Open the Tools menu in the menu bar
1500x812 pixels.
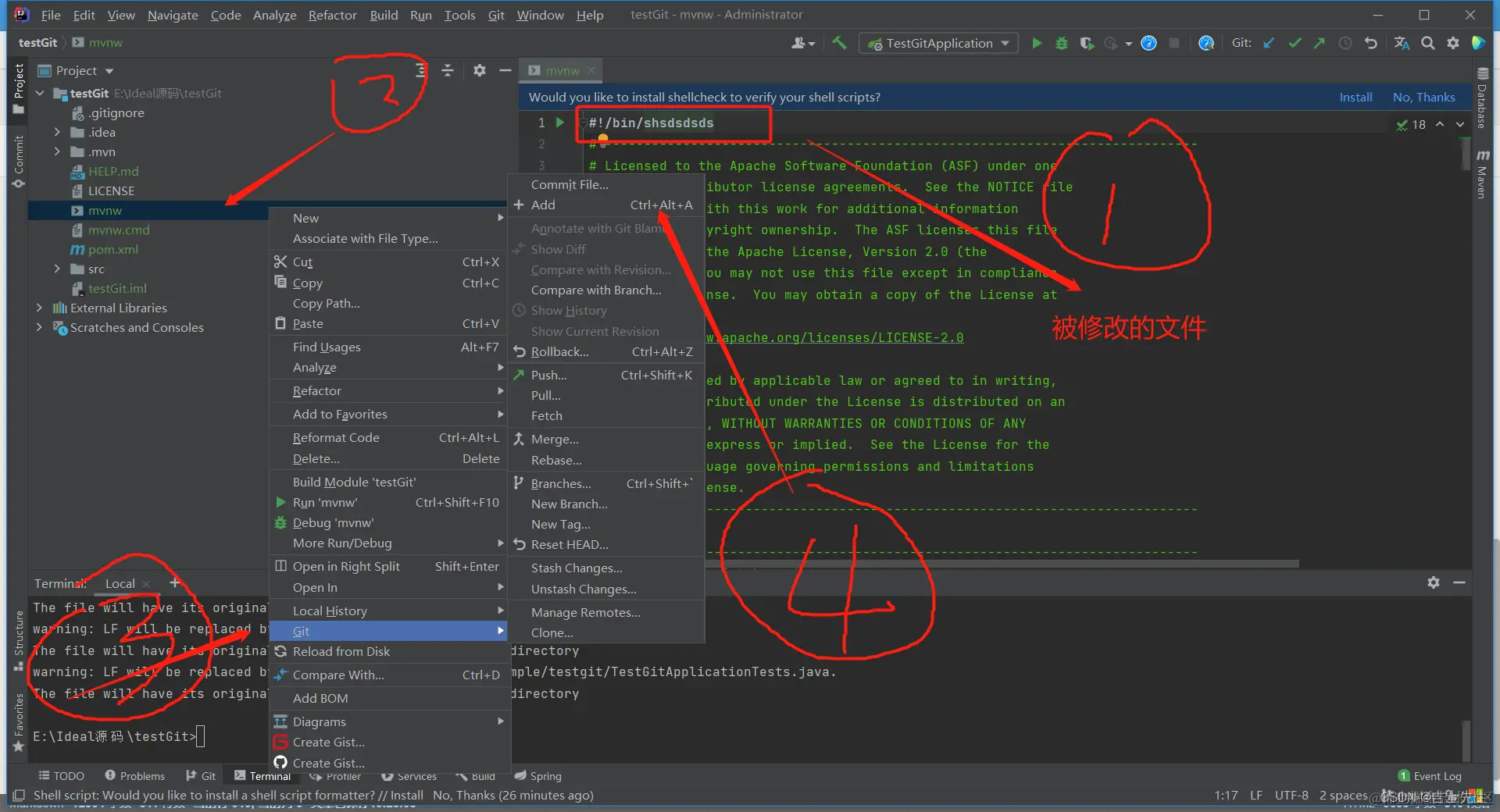tap(459, 15)
